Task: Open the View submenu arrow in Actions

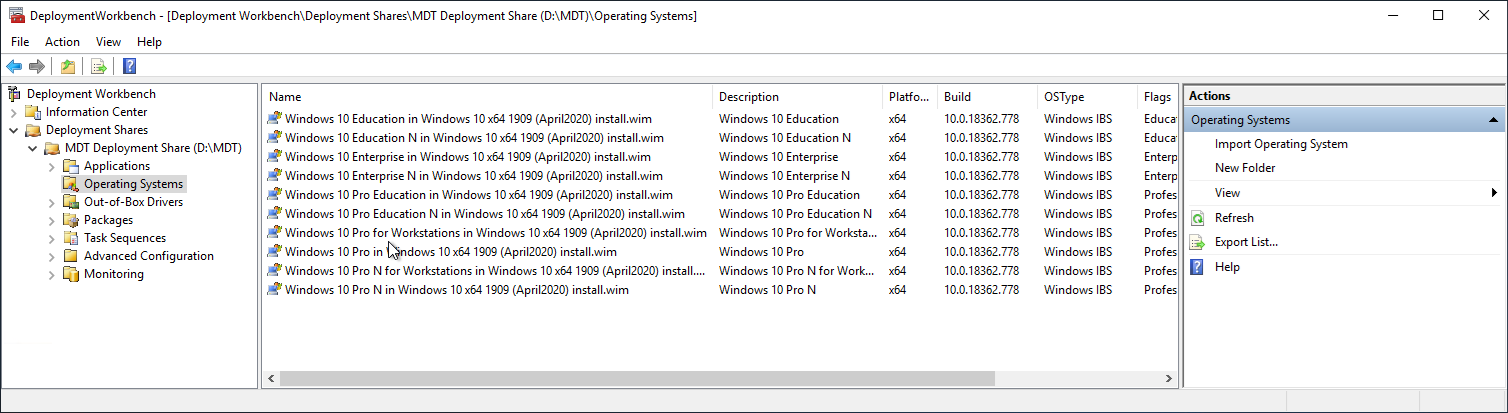Action: 1494,193
